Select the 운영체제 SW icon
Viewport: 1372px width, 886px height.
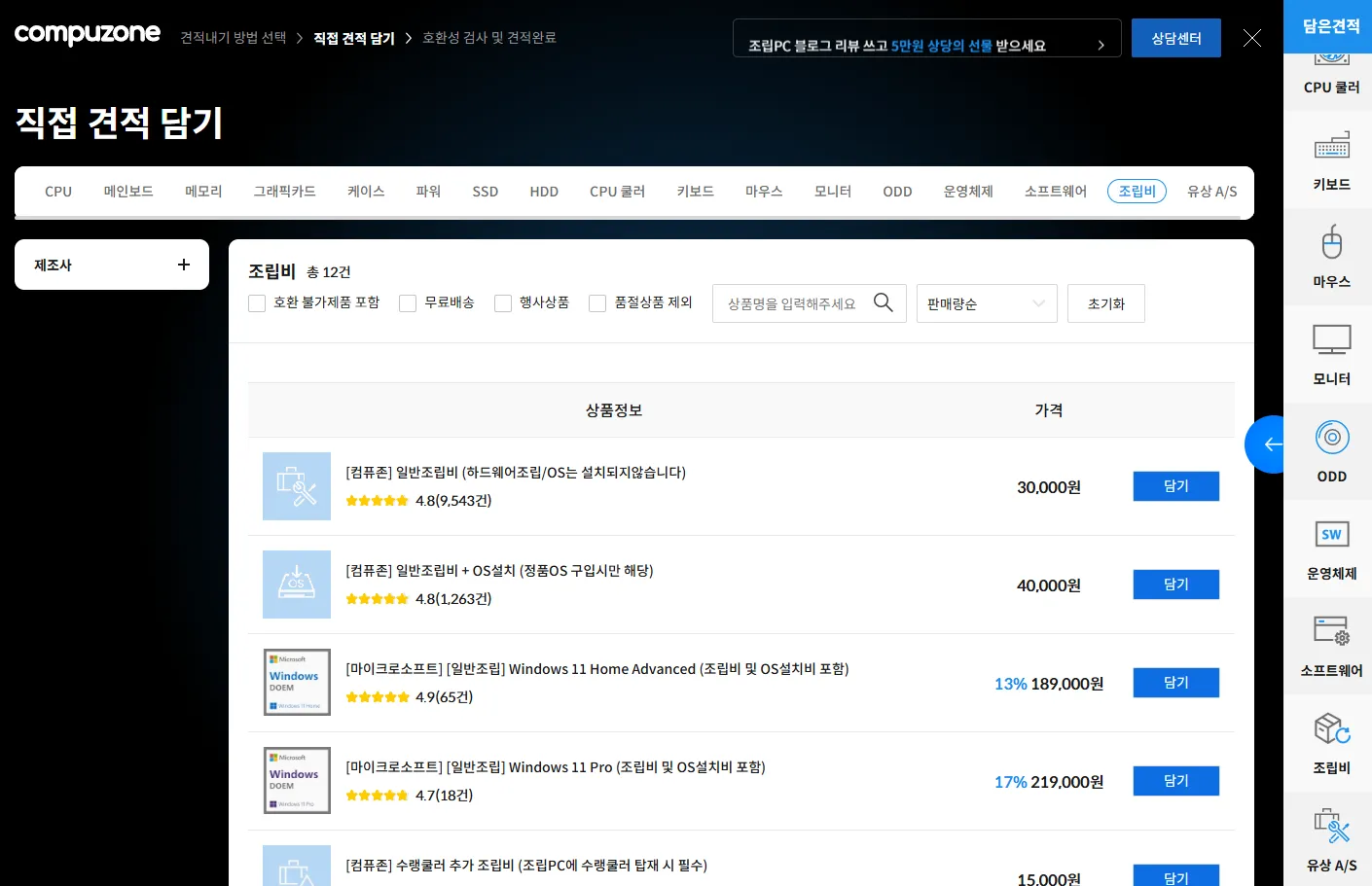point(1329,549)
